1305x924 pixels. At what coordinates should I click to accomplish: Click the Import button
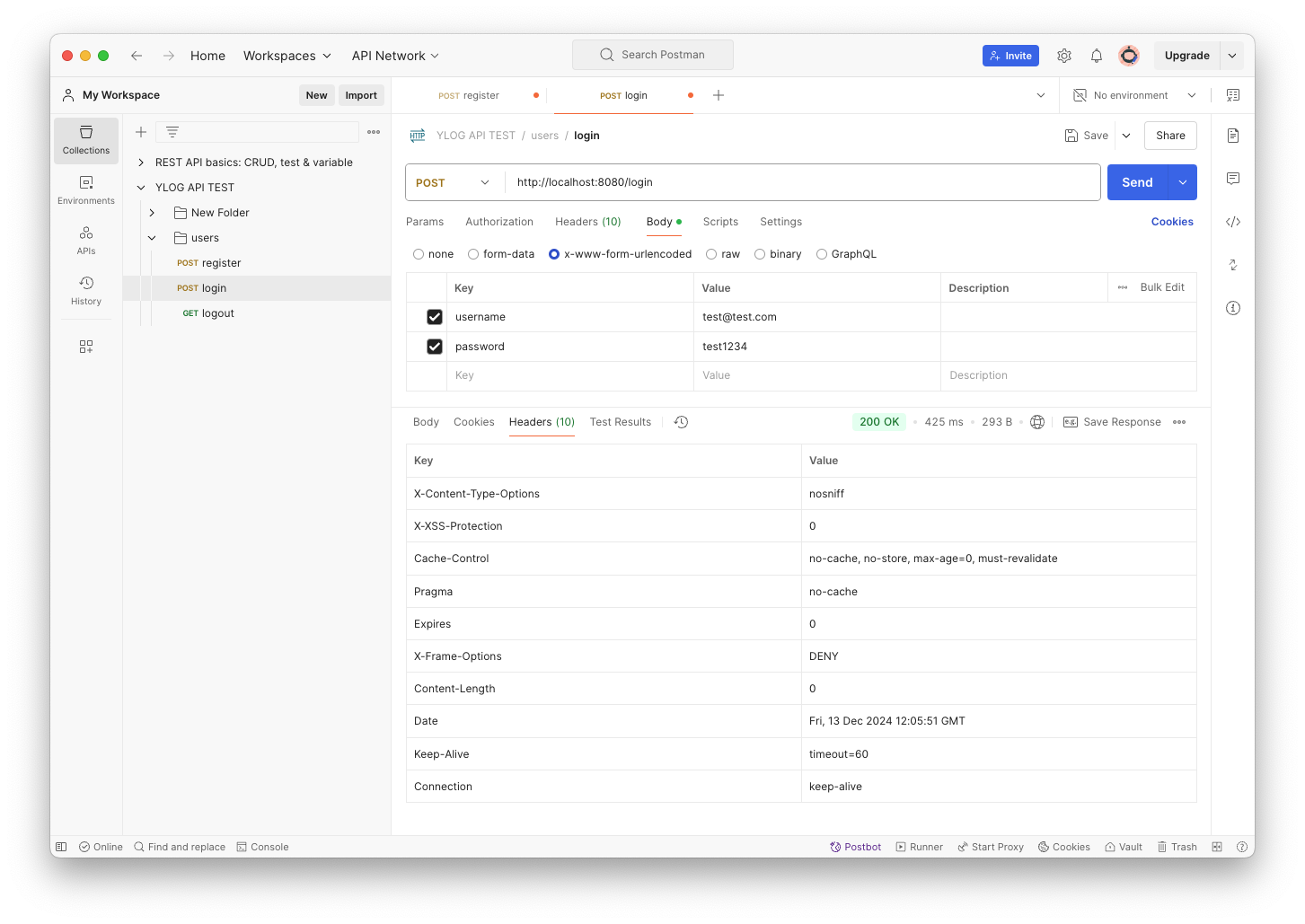(x=361, y=95)
